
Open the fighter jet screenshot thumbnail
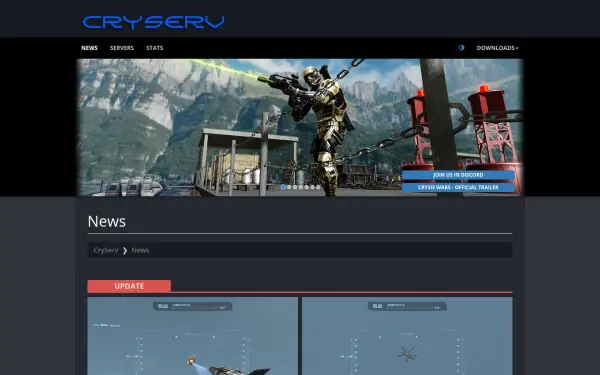click(x=192, y=336)
